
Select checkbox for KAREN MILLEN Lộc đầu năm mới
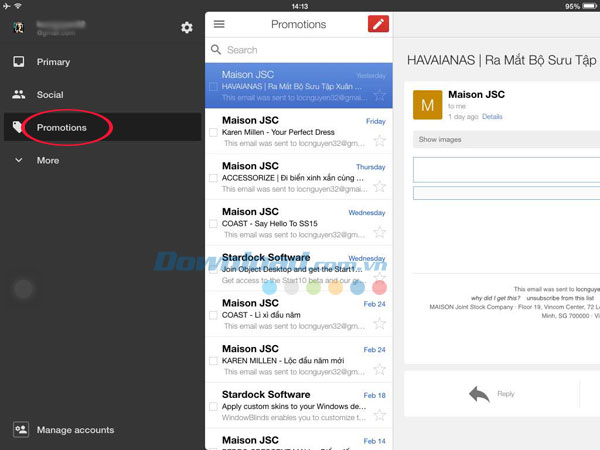tap(214, 361)
